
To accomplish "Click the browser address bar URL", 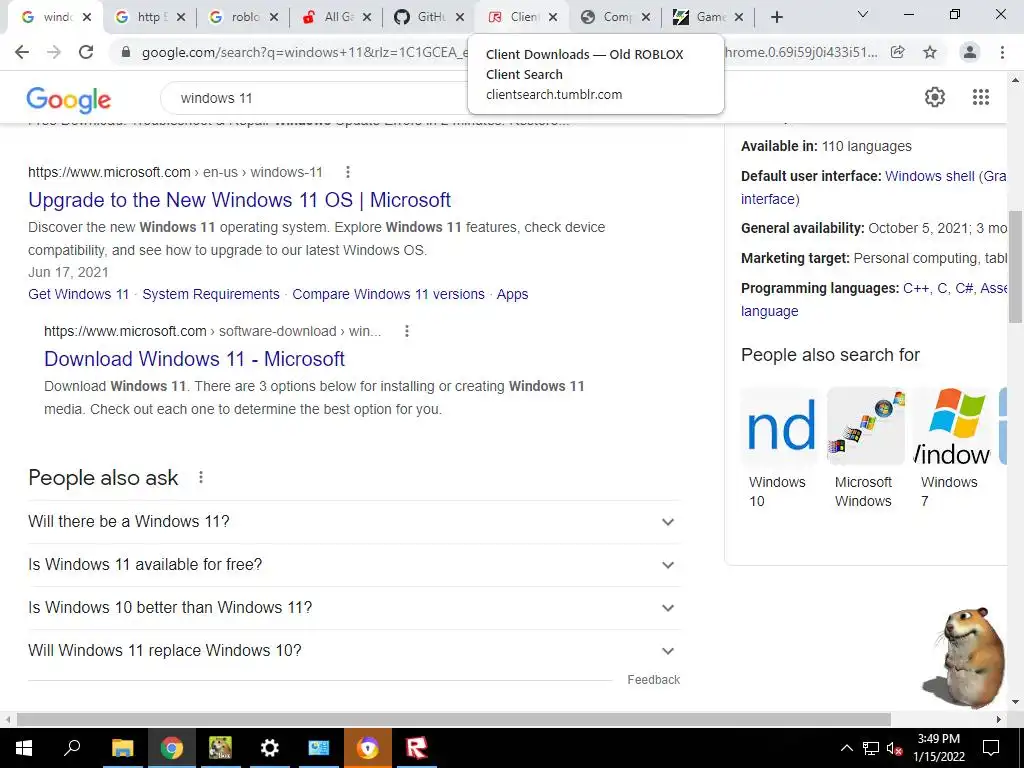I will click(x=304, y=52).
